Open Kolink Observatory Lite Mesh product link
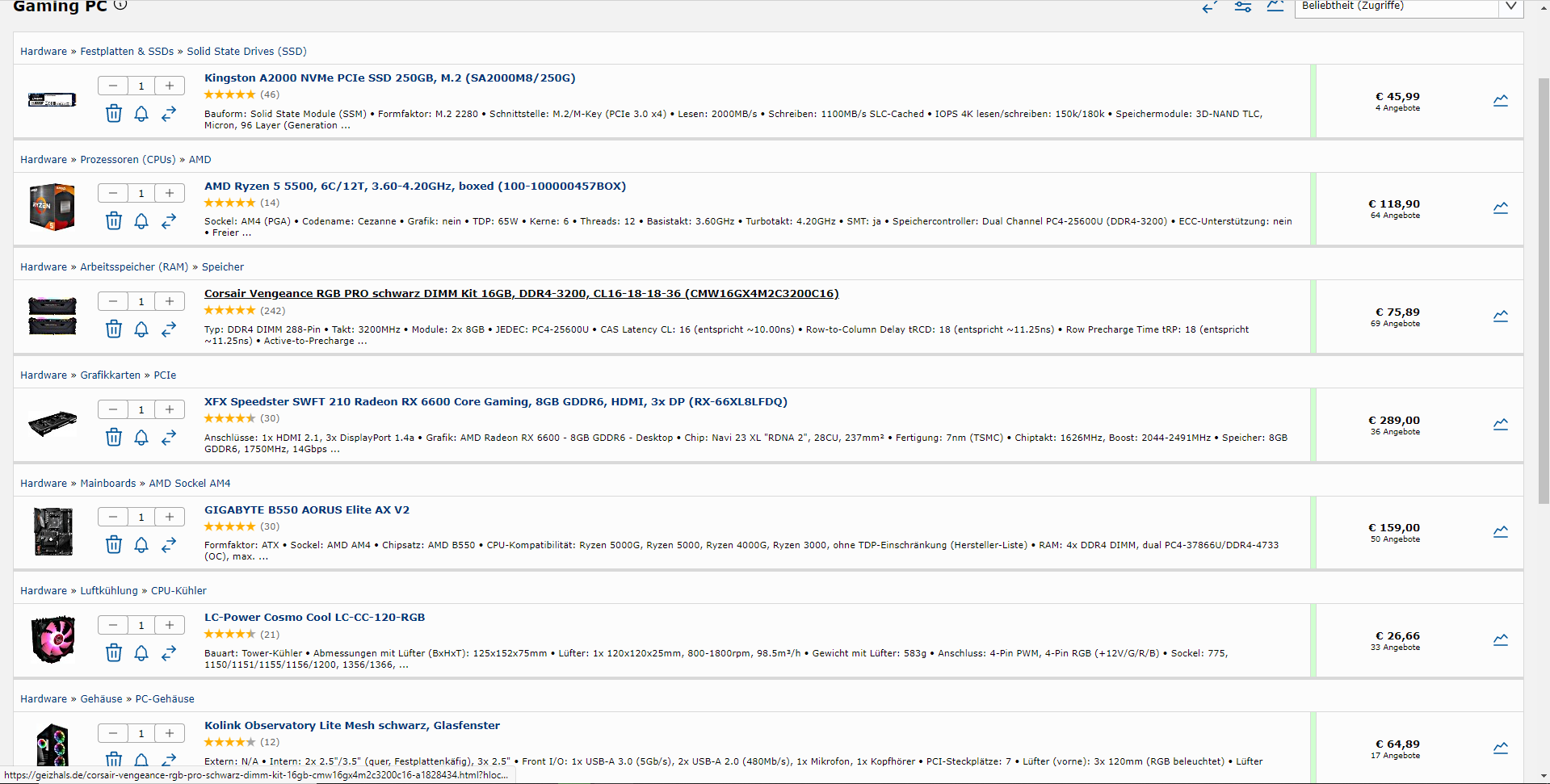 (x=352, y=725)
